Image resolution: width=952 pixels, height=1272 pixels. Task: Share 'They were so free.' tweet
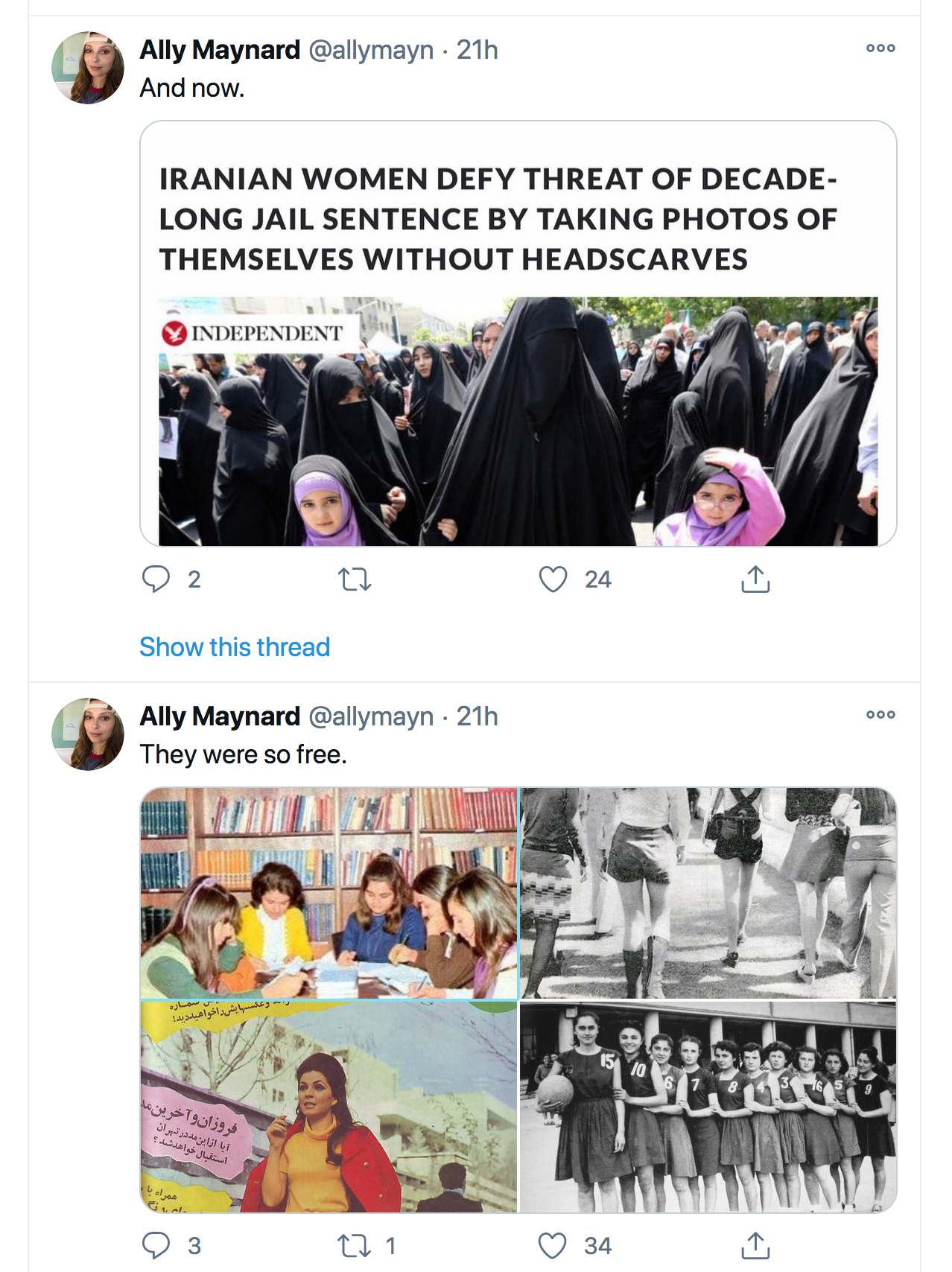point(755,1245)
